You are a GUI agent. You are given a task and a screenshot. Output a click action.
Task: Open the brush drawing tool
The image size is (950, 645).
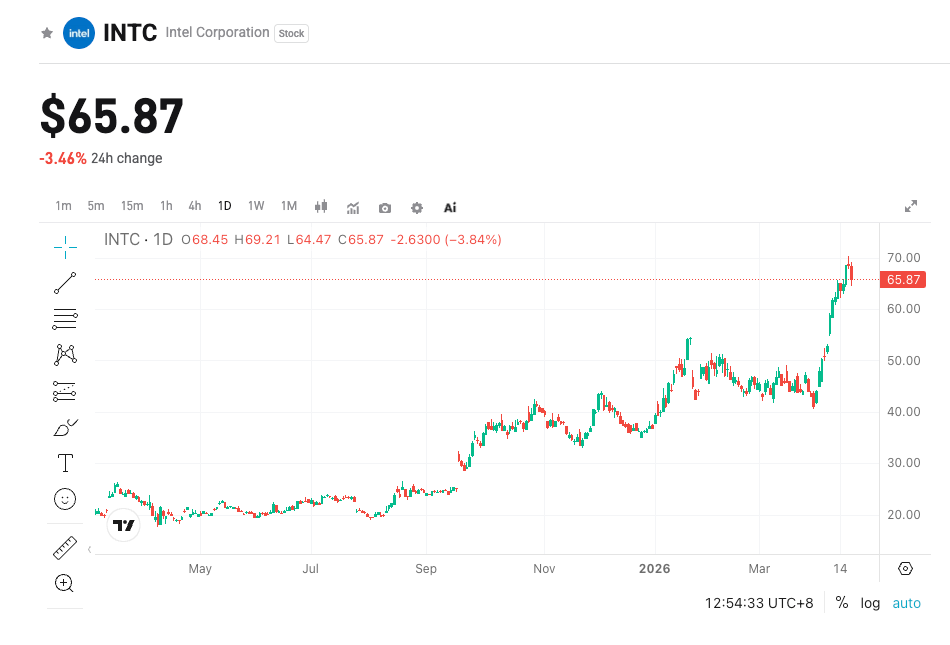pos(64,427)
